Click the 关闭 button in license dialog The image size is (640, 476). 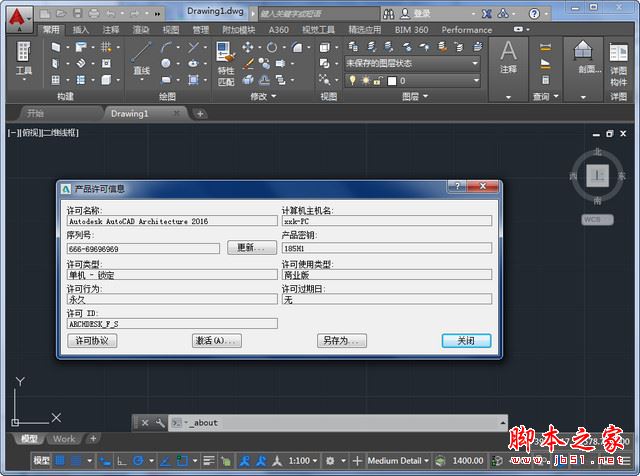point(466,341)
